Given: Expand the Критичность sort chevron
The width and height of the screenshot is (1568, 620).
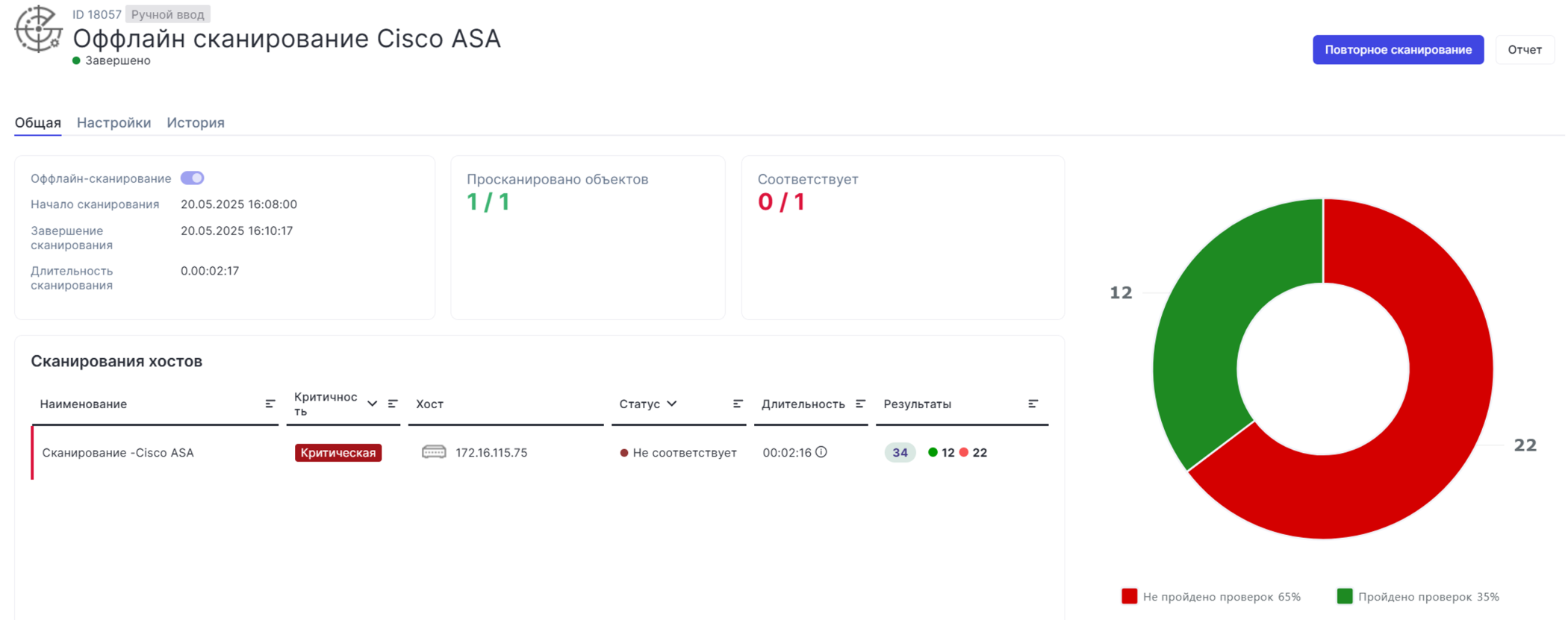Looking at the screenshot, I should 372,404.
